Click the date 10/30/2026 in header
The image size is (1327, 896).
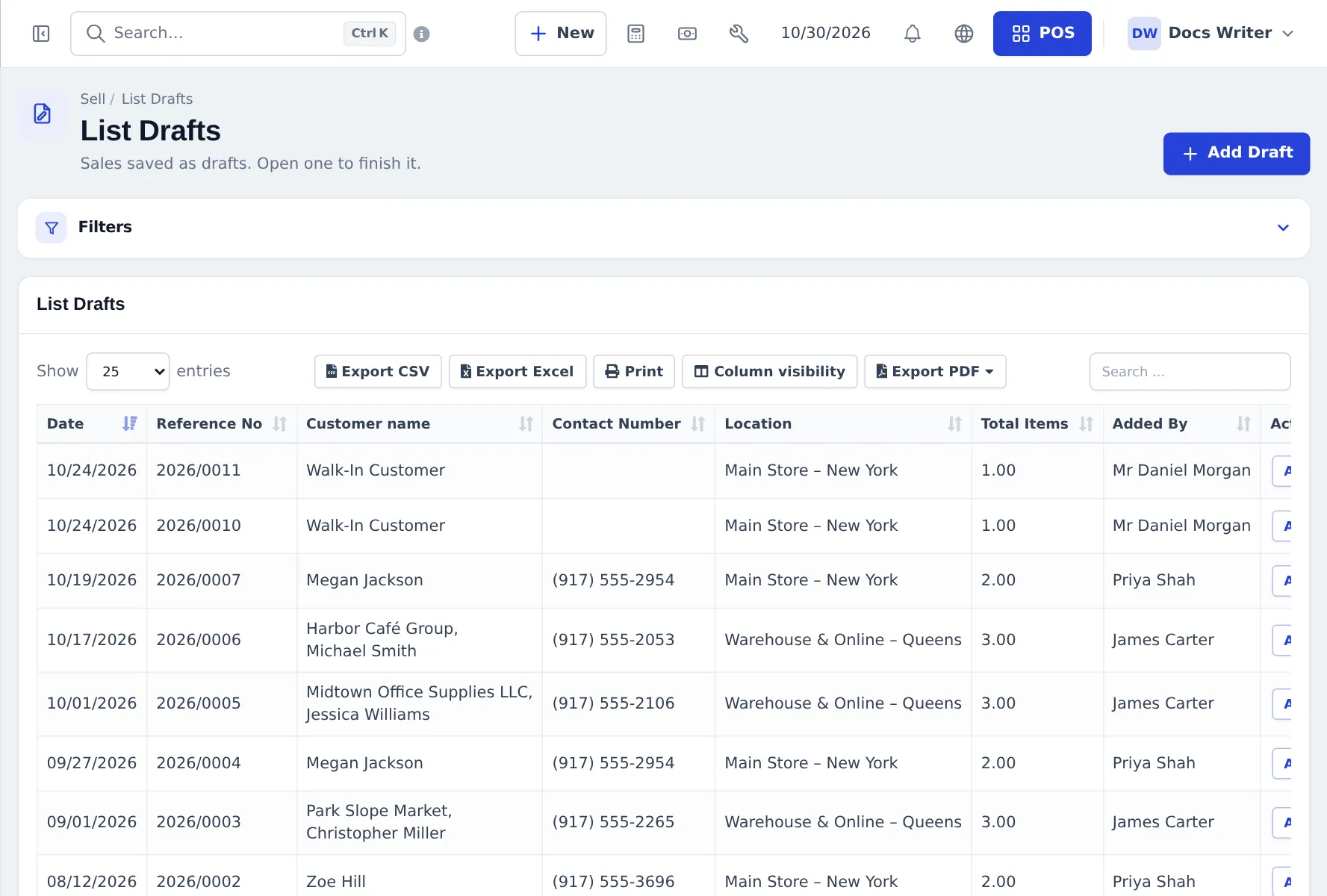point(826,34)
